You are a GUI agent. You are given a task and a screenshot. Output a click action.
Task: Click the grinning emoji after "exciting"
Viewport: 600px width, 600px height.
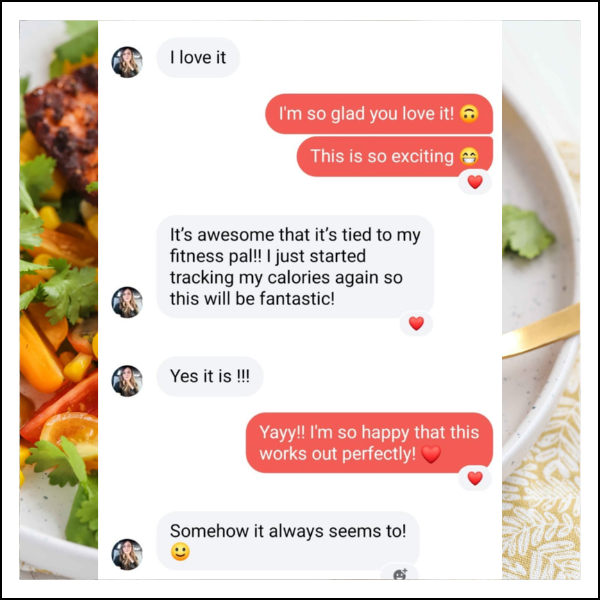click(469, 156)
